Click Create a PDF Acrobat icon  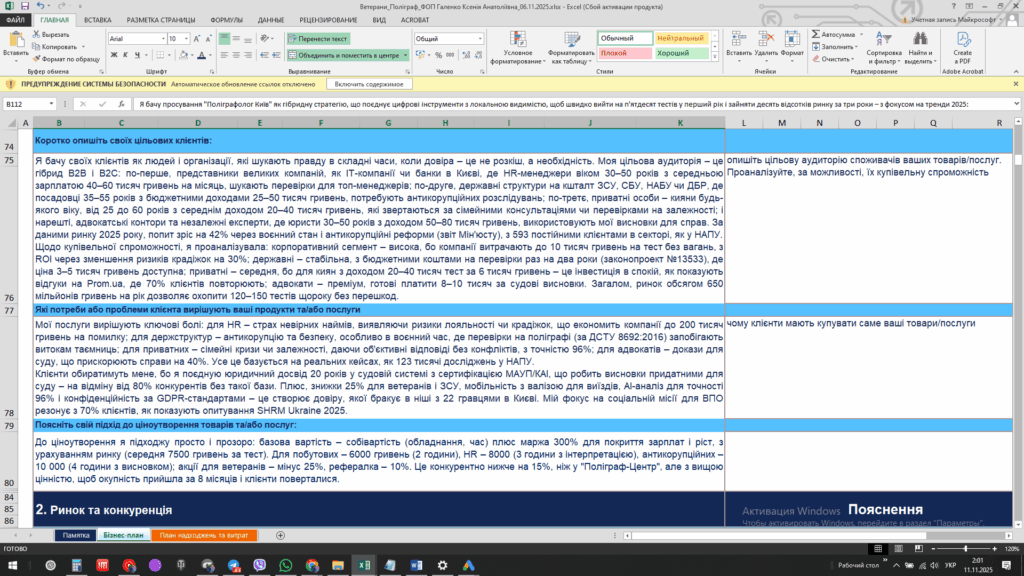tap(962, 40)
